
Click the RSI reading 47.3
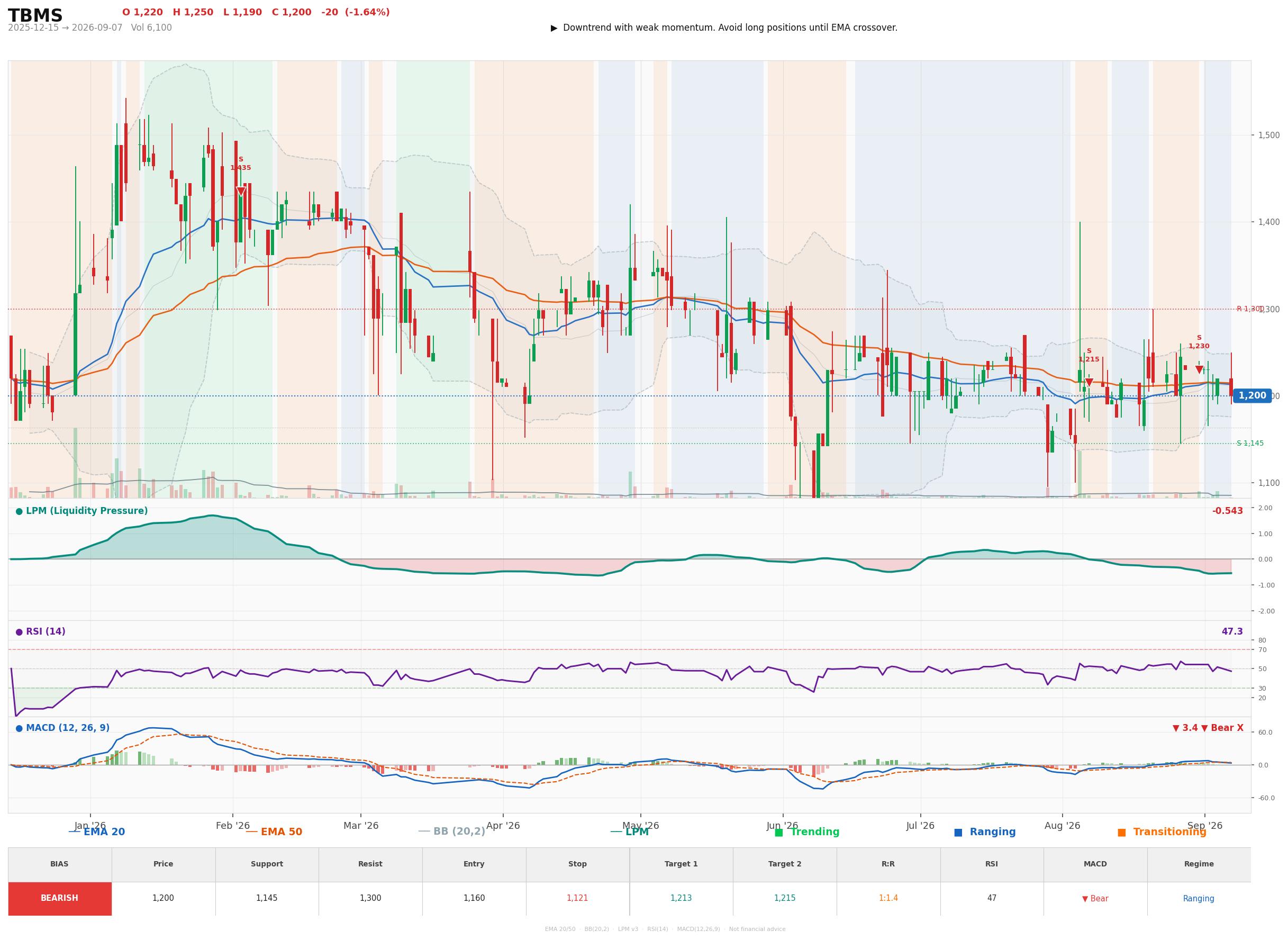tap(1232, 631)
